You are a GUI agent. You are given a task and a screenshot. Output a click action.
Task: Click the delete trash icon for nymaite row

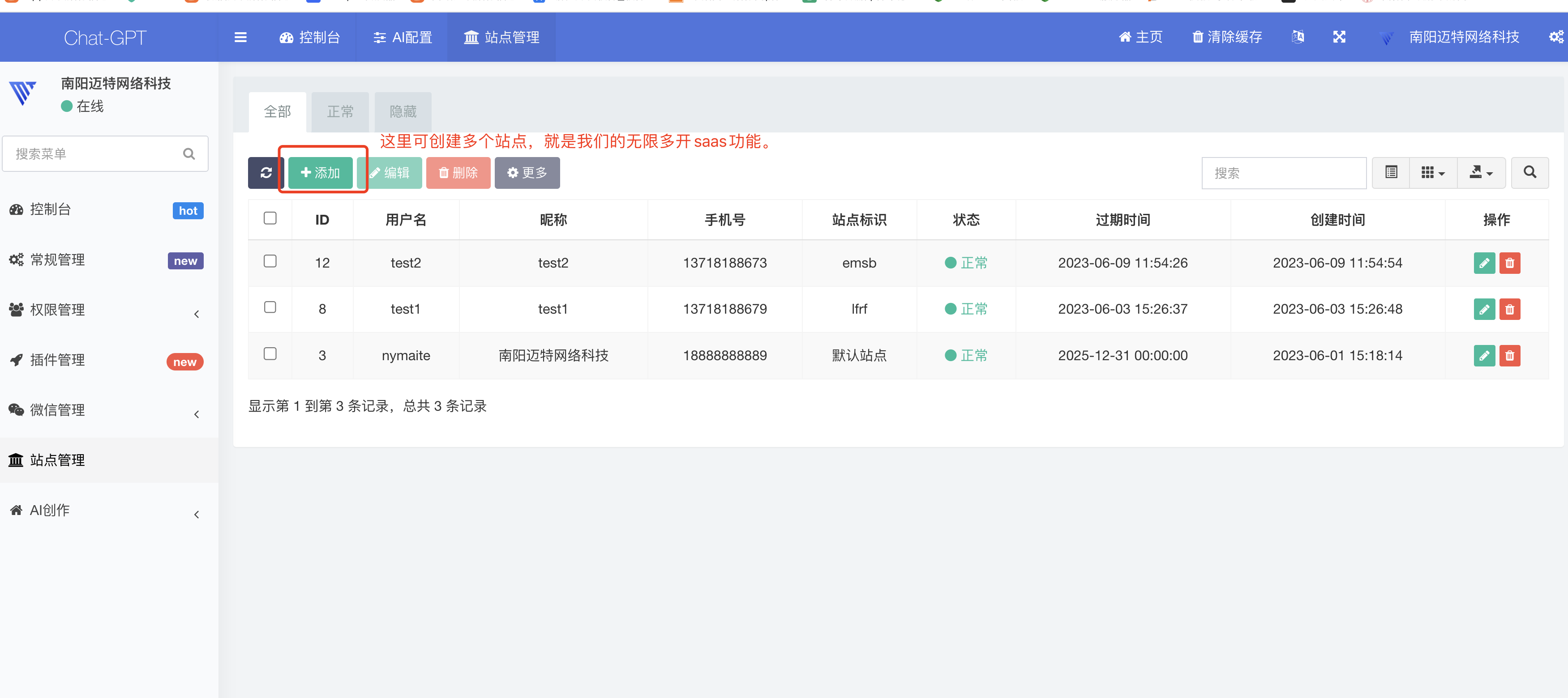tap(1509, 356)
